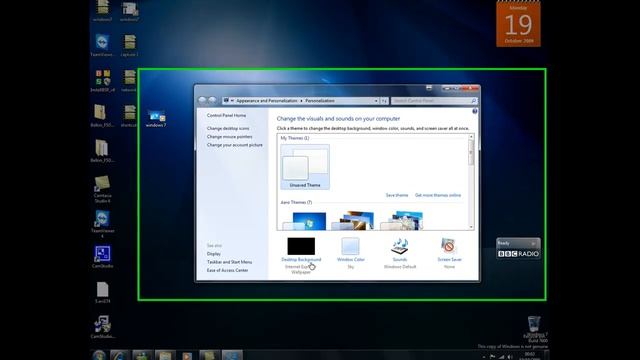
Task: Open Display under See also
Action: (x=213, y=254)
